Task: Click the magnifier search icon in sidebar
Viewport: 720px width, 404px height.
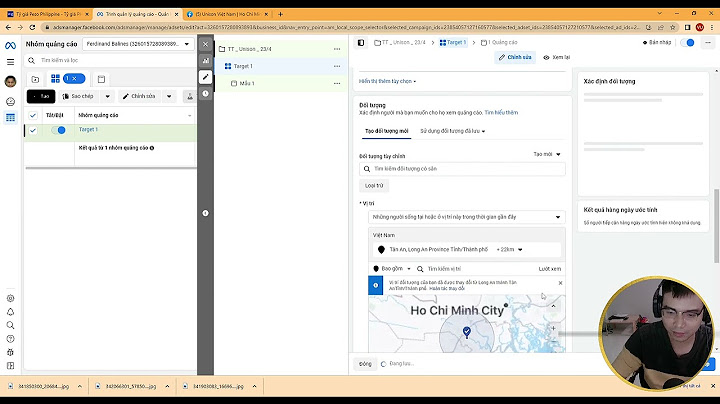Action: (x=10, y=325)
